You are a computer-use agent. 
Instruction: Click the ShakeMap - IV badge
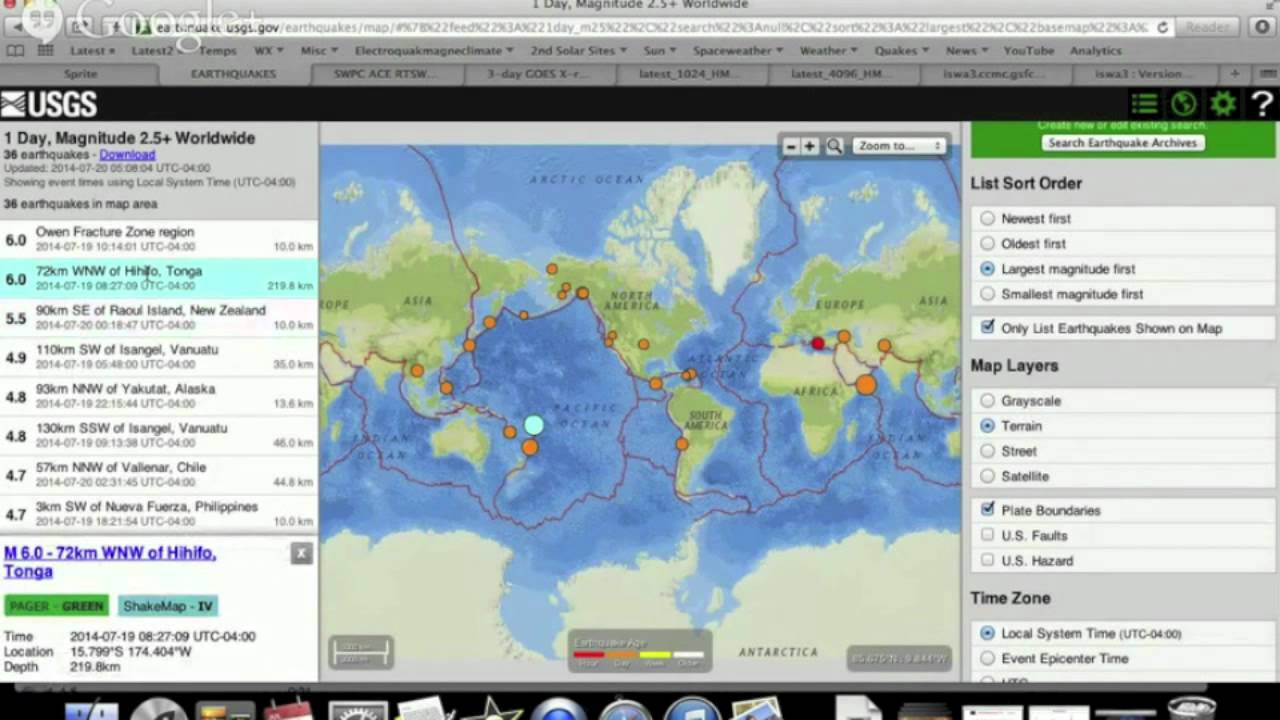point(168,606)
